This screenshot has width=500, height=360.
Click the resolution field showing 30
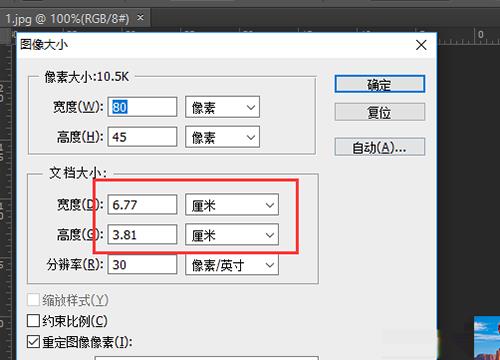[x=142, y=265]
